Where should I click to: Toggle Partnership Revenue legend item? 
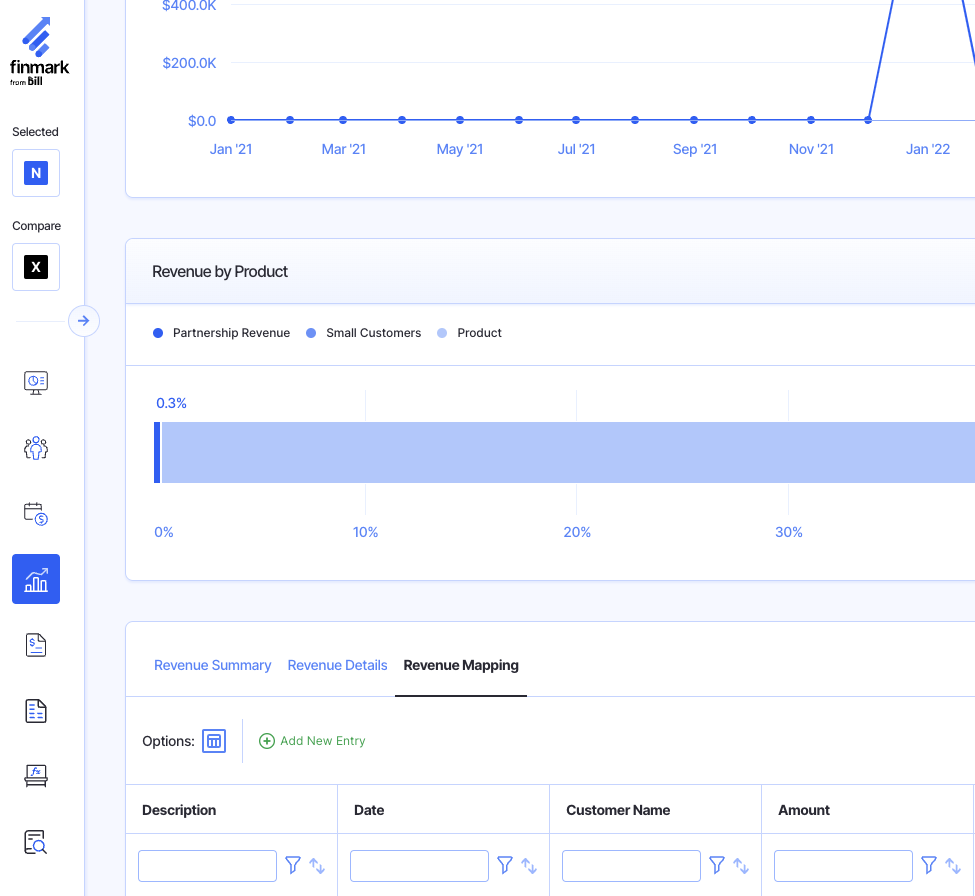[x=222, y=333]
